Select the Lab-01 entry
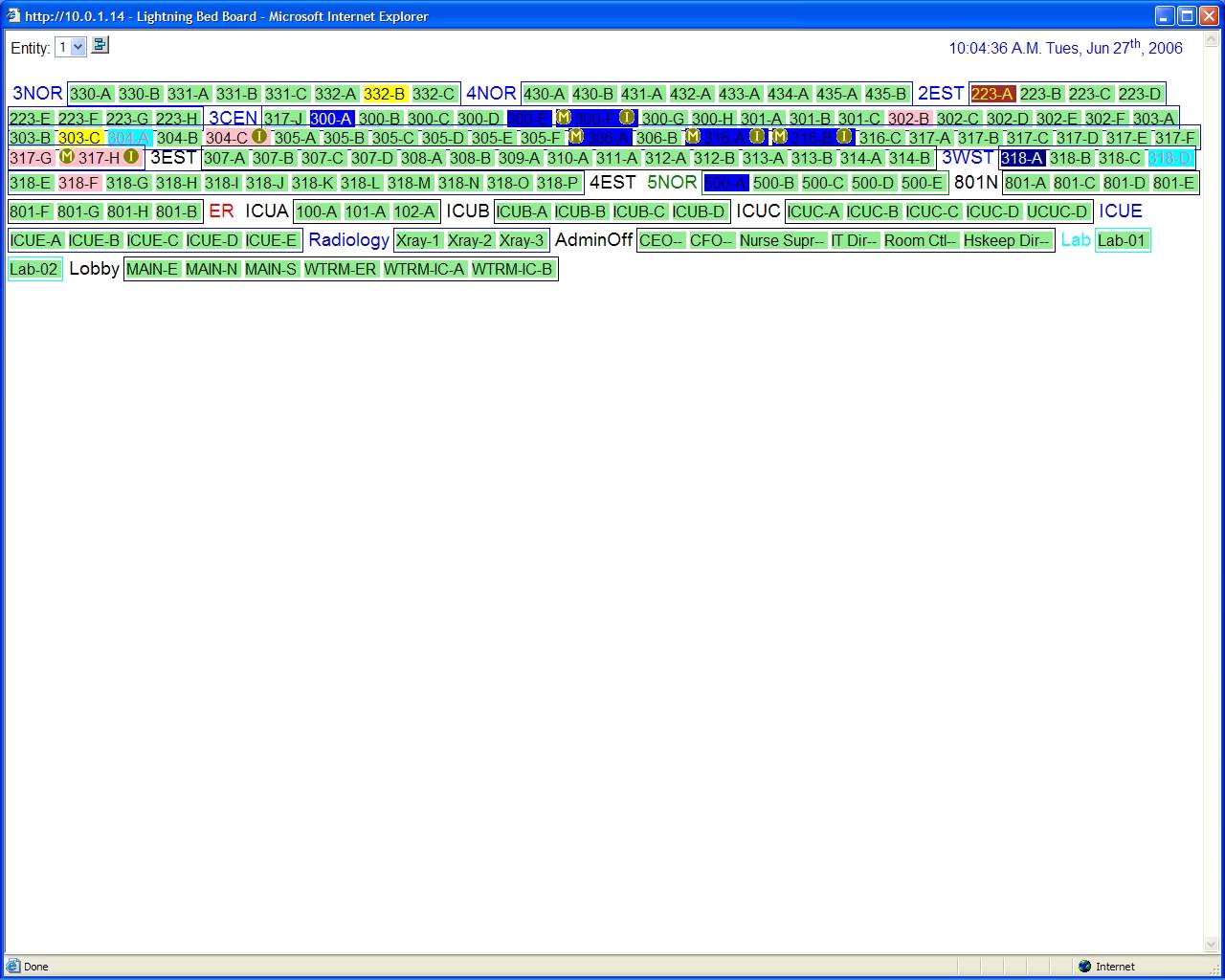 (1122, 240)
